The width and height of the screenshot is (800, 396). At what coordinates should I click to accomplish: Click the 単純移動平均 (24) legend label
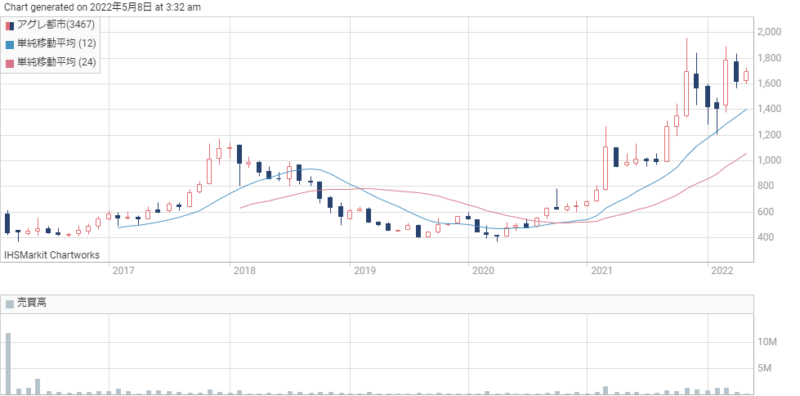pos(56,62)
